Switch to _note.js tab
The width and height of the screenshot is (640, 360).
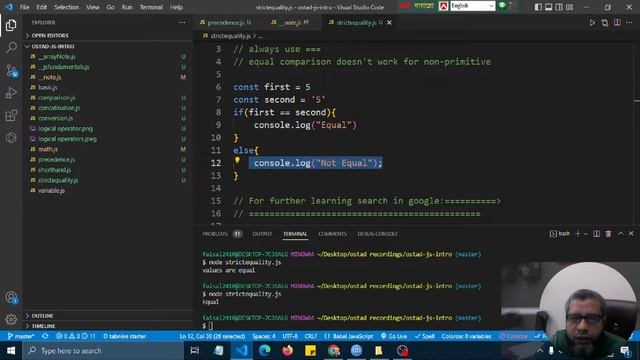(290, 23)
